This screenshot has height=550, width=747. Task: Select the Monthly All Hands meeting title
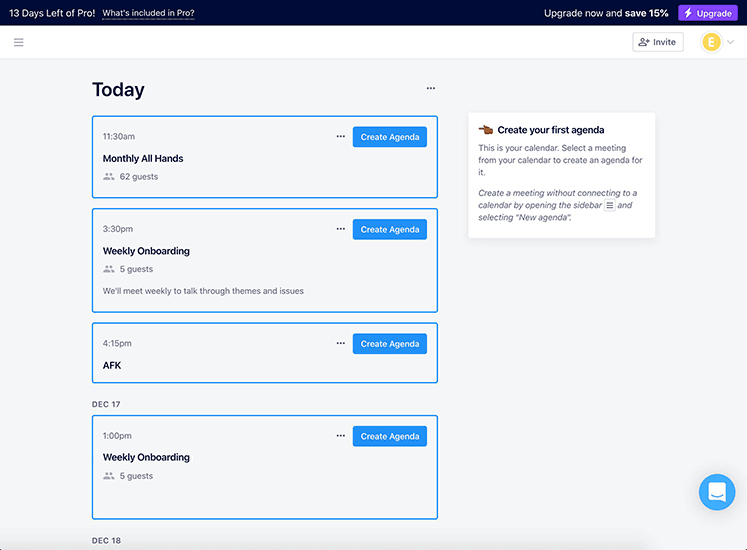point(143,158)
